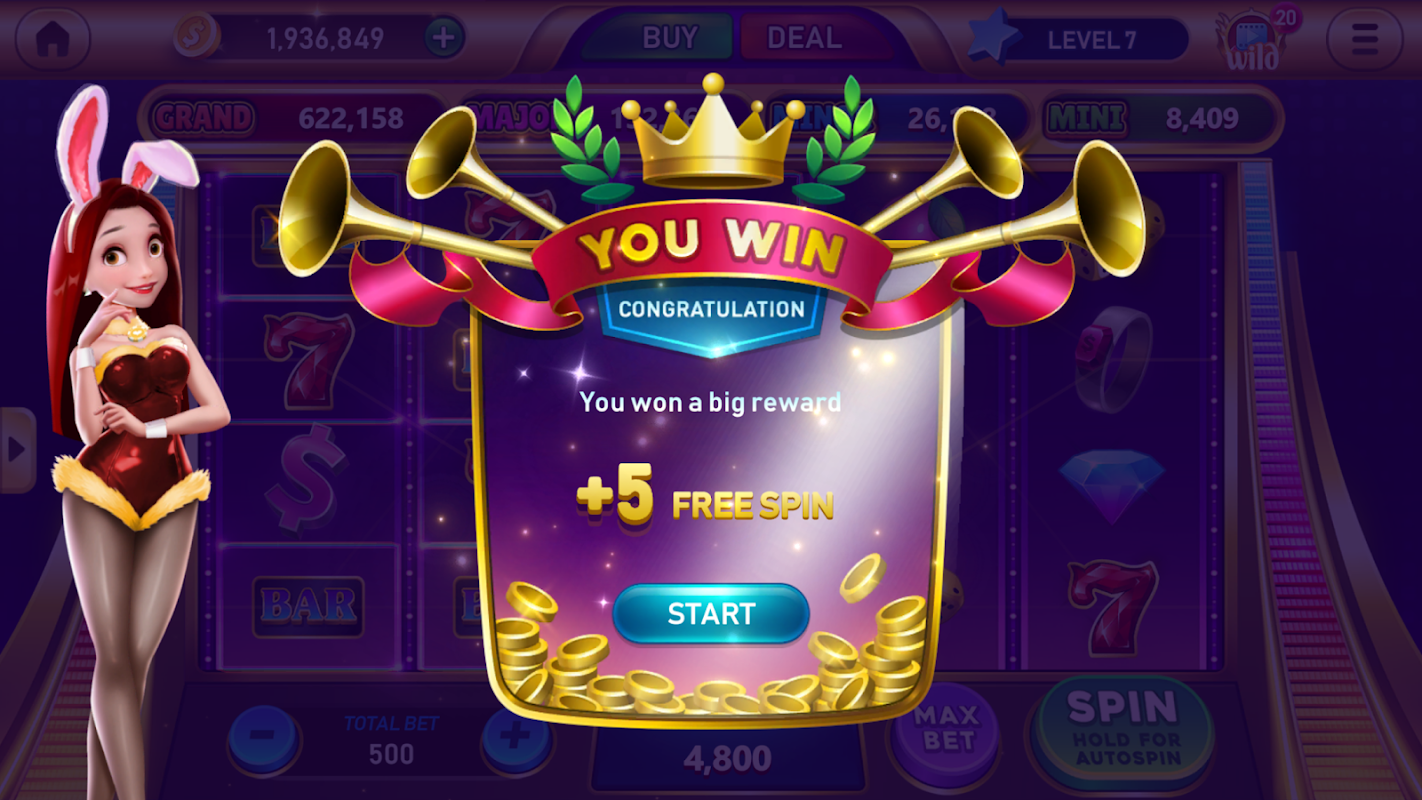Image resolution: width=1422 pixels, height=800 pixels.
Task: Tap the golden crown icon
Action: (711, 130)
